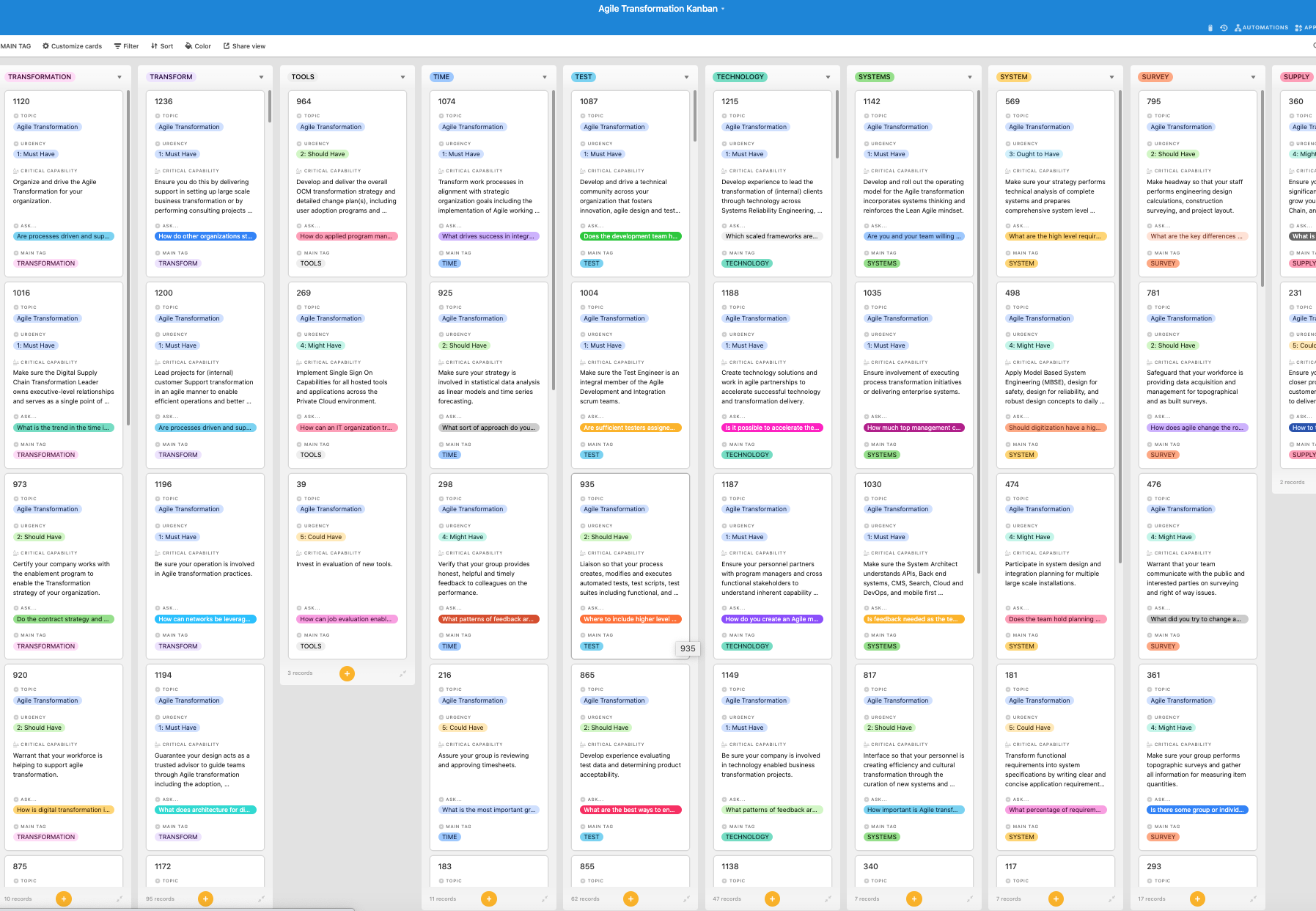Add a record to the SYSTEMS stack

pos(914,899)
